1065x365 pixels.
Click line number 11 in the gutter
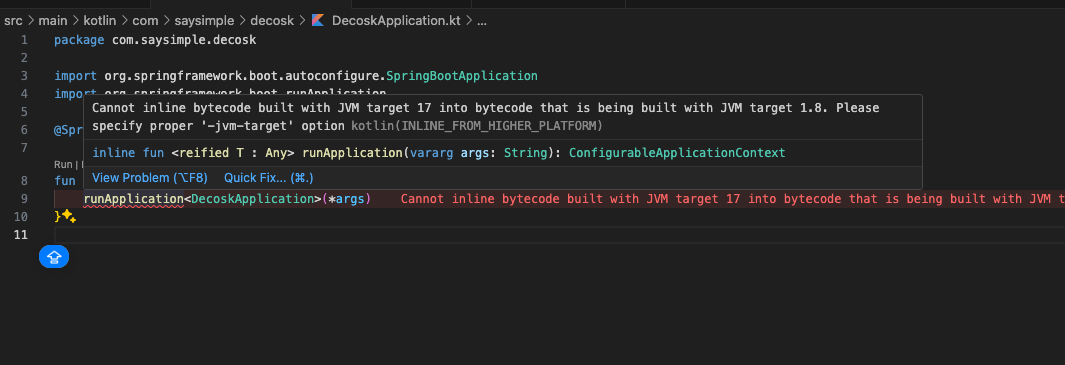[21, 235]
